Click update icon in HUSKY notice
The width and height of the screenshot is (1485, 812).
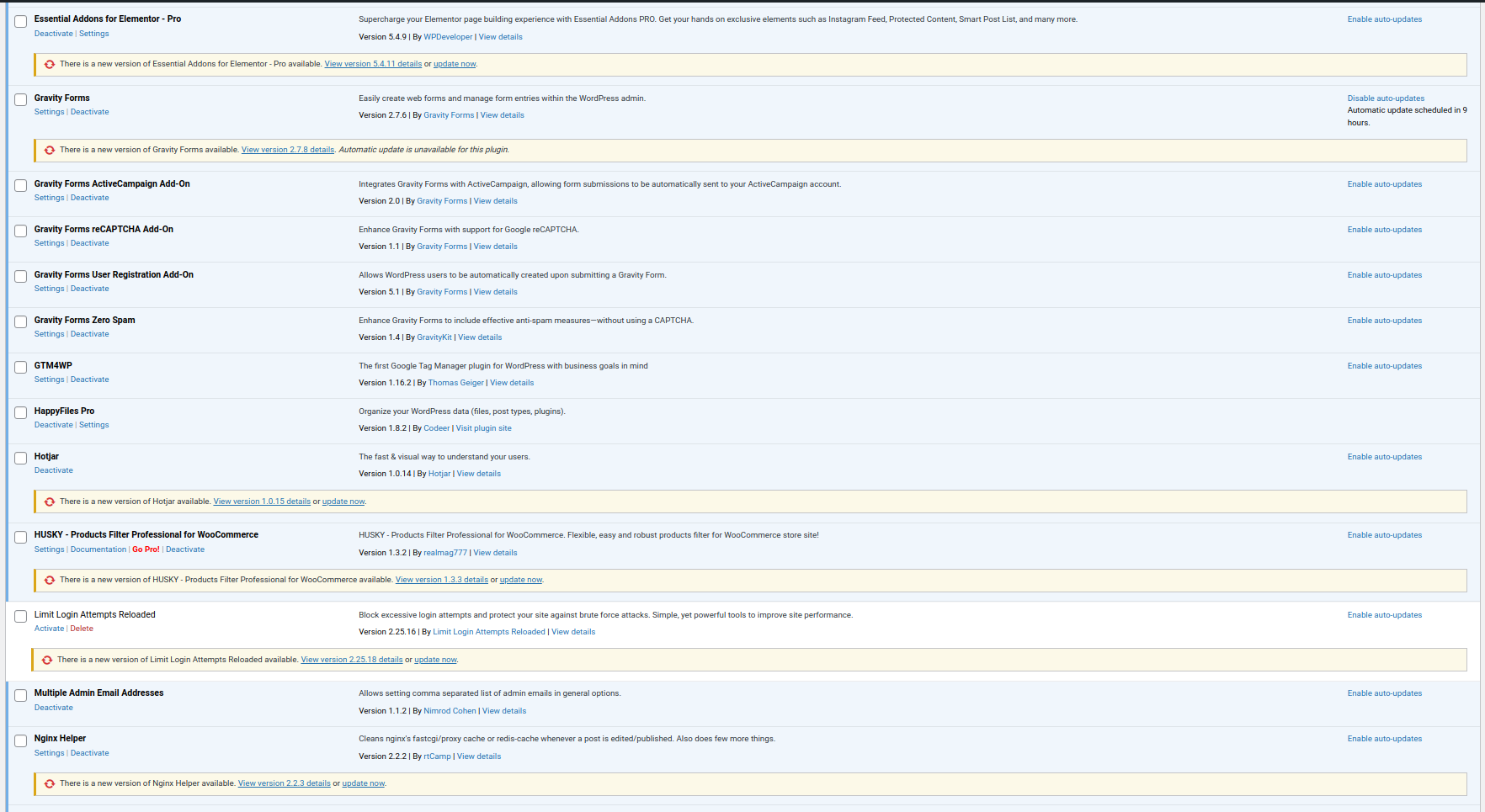pyautogui.click(x=50, y=580)
